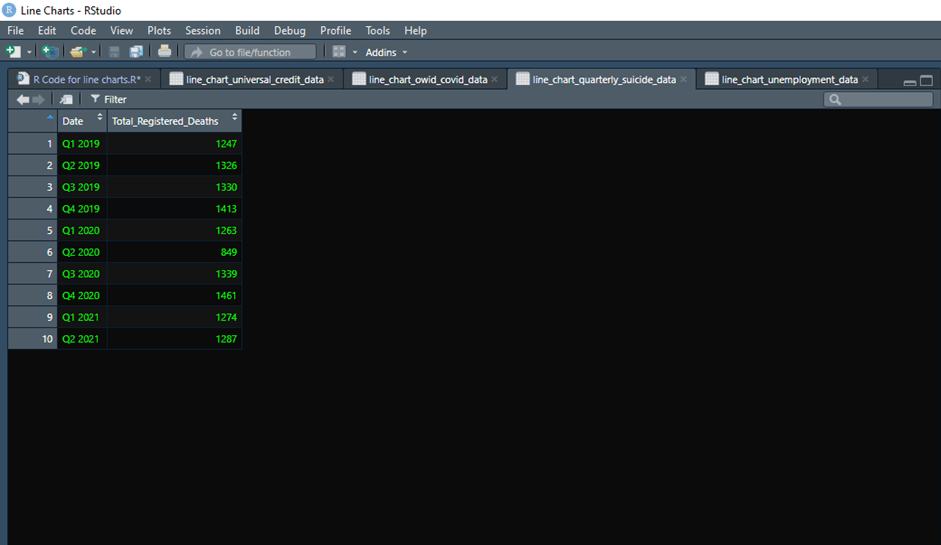Switch to R Code for line charts.R tab

[x=86, y=79]
